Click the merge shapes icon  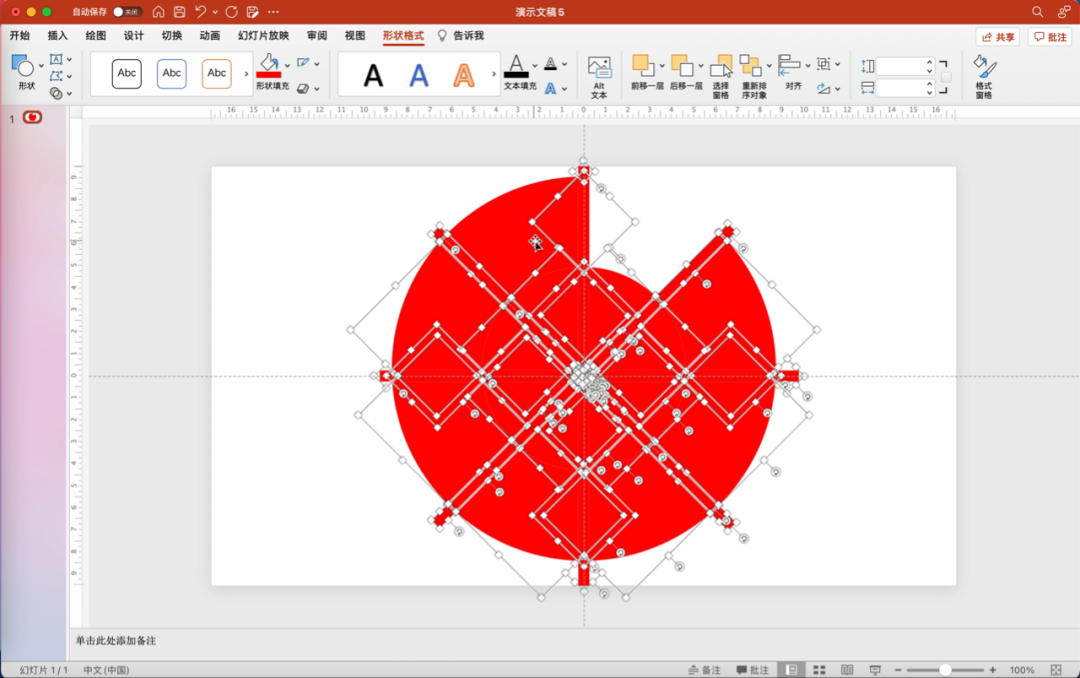56,93
